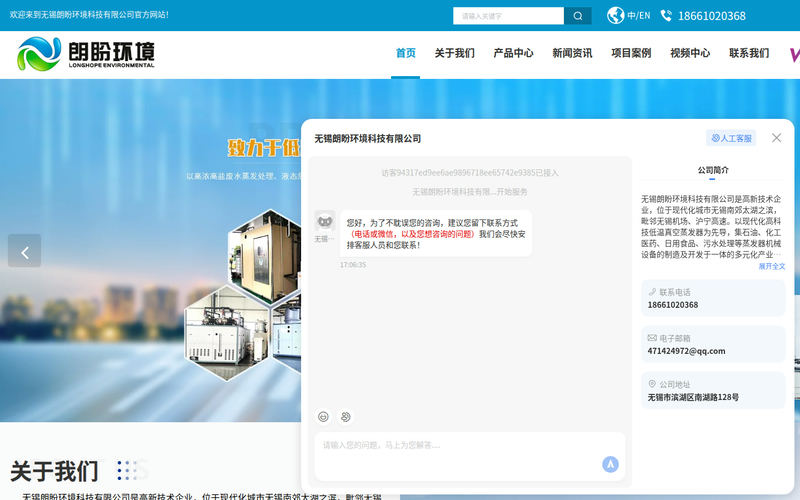This screenshot has width=800, height=500.
Task: Send the chat message with arrow button
Action: 610,464
